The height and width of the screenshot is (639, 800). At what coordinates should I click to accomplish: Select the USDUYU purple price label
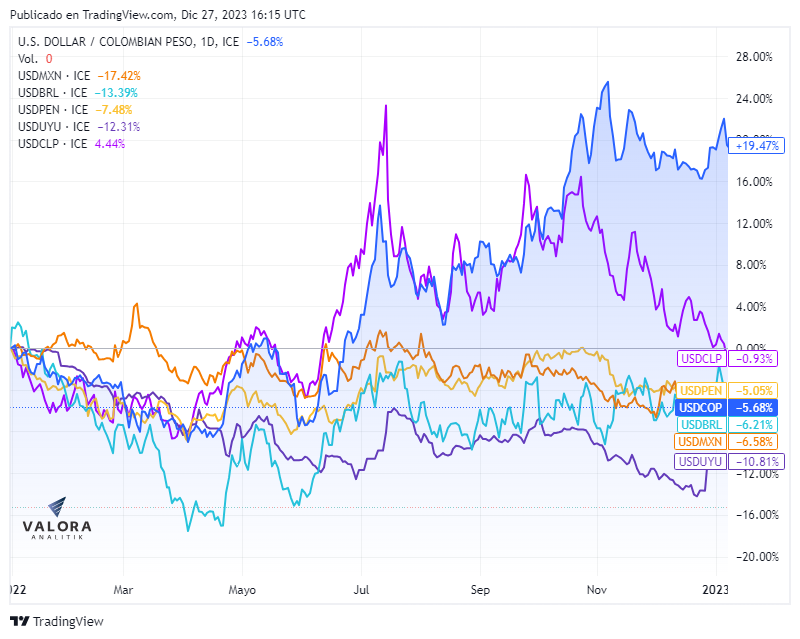pyautogui.click(x=699, y=461)
